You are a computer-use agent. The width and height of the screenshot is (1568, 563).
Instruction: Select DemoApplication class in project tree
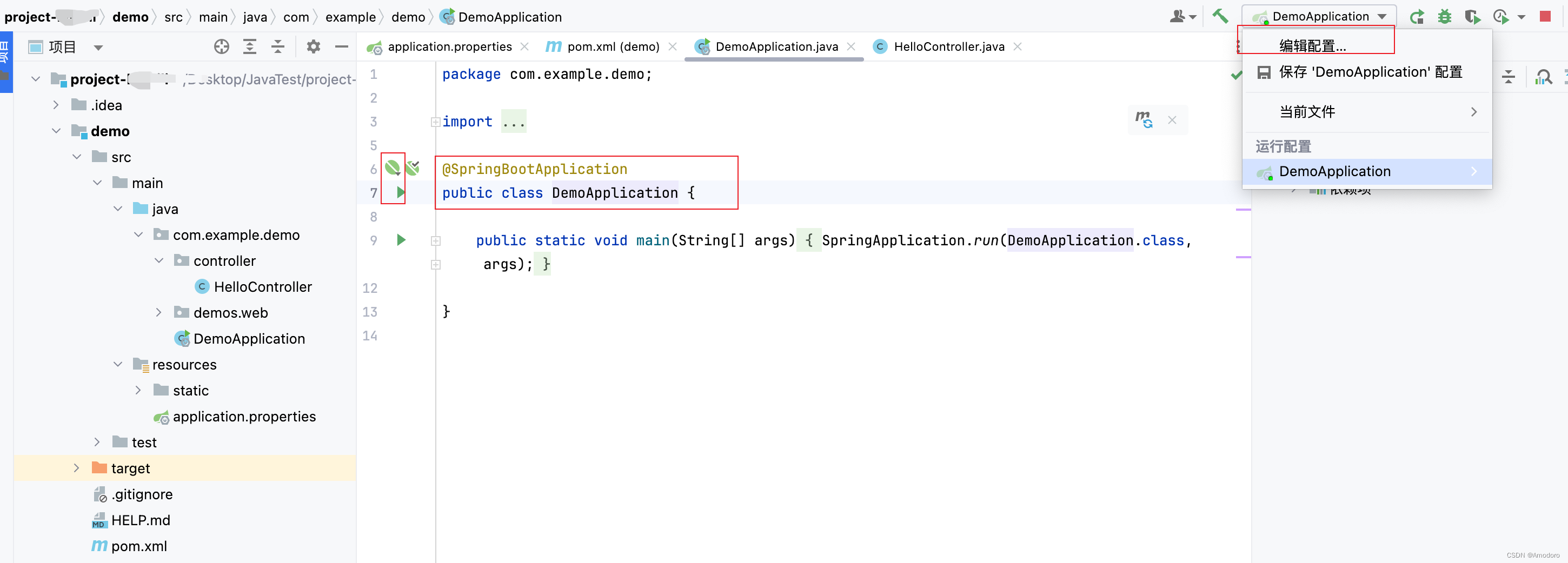coord(240,339)
